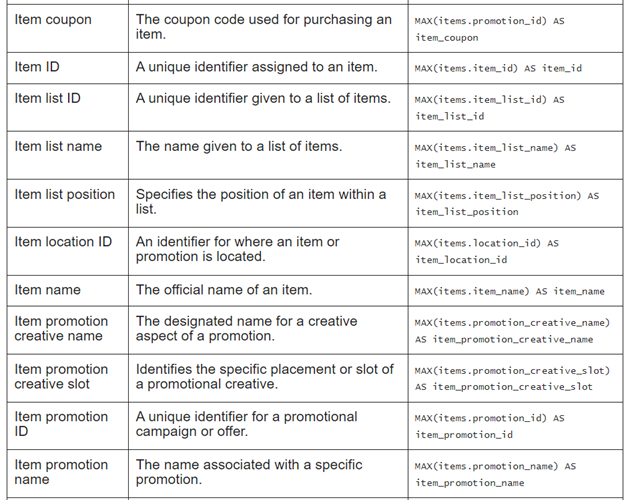This screenshot has height=500, width=626.
Task: Select the MAX(items.promotion_creative_slot) code cell
Action: (x=511, y=378)
